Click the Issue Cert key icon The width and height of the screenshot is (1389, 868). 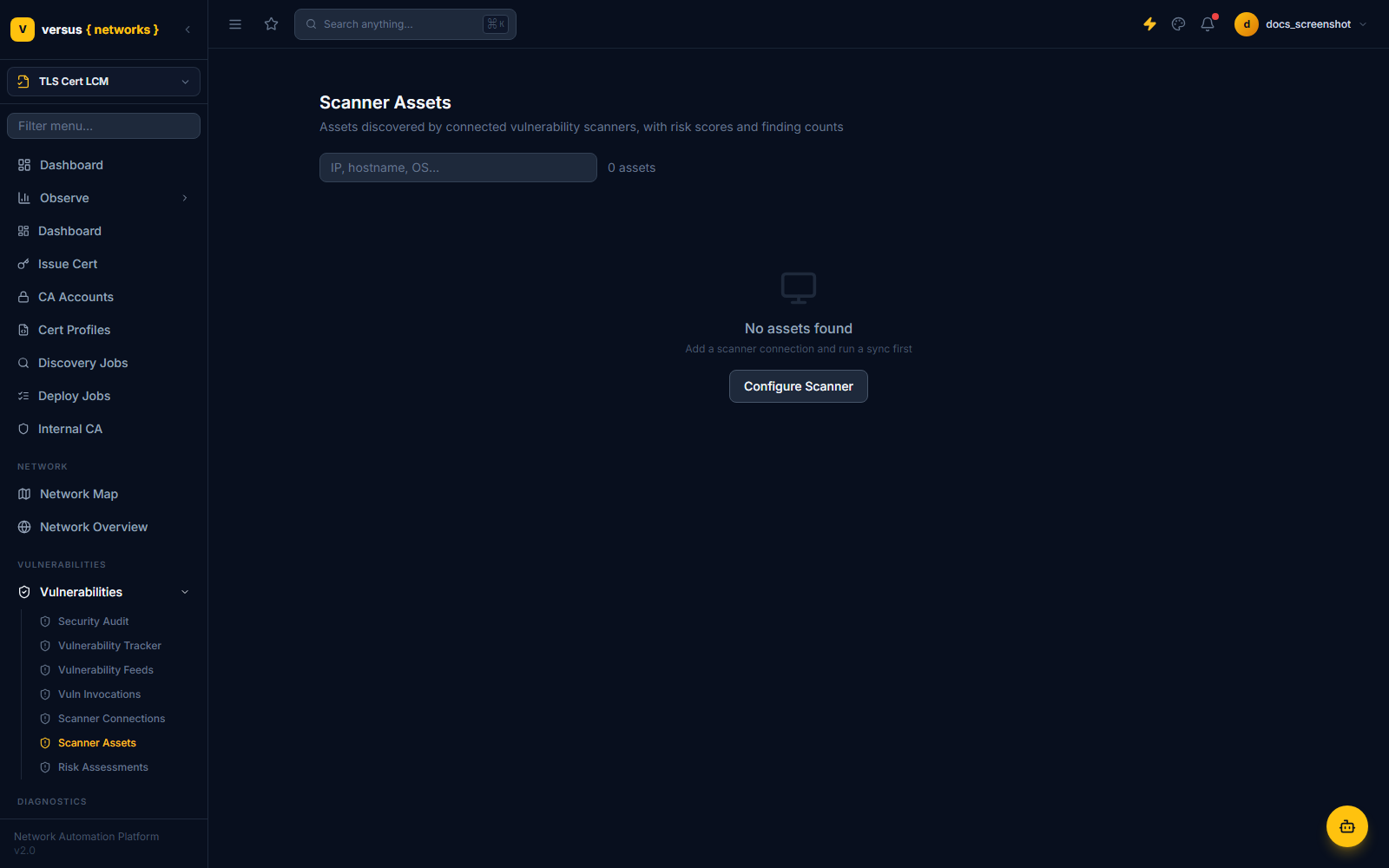tap(23, 264)
